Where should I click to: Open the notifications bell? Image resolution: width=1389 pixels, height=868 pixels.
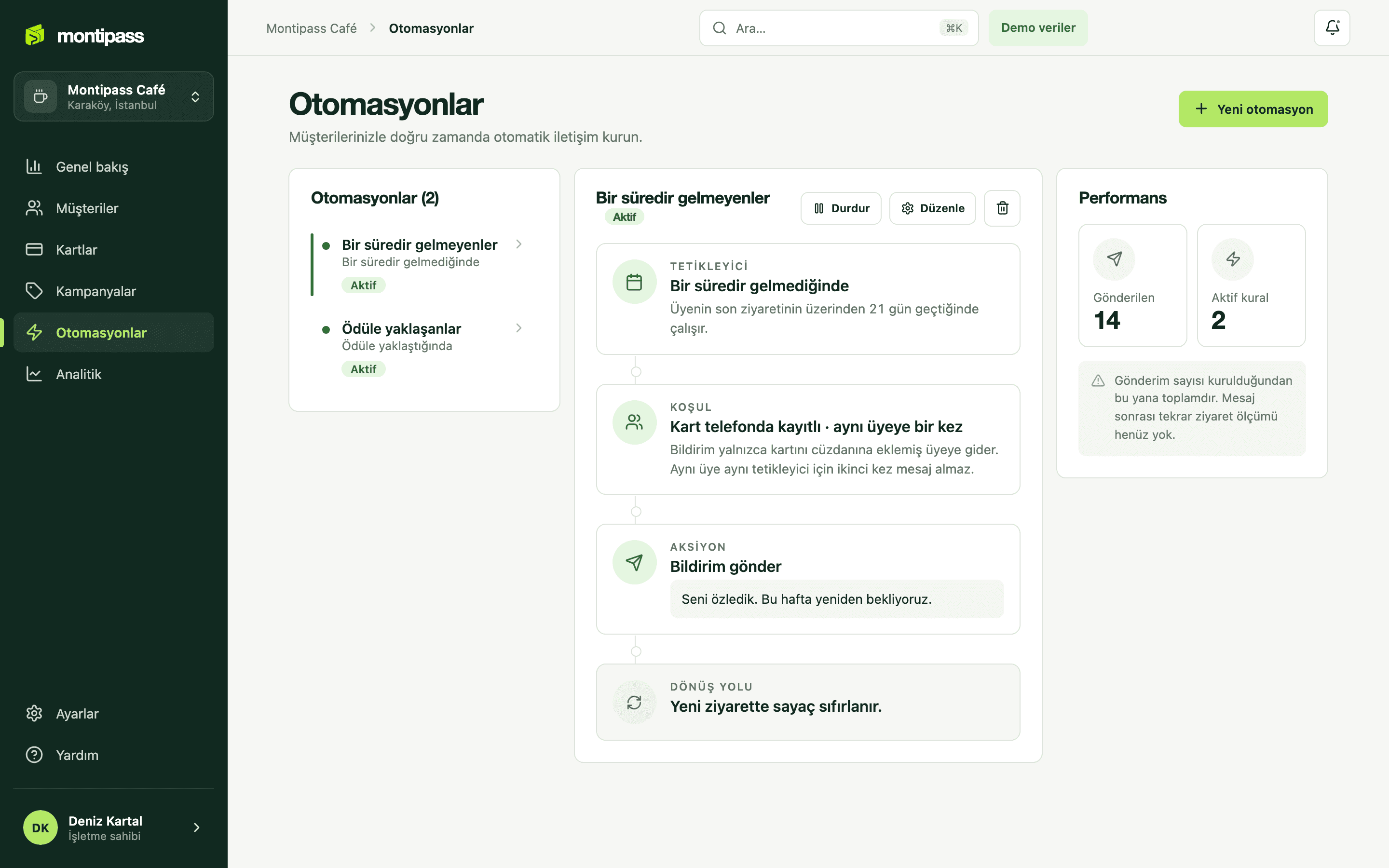[1332, 27]
